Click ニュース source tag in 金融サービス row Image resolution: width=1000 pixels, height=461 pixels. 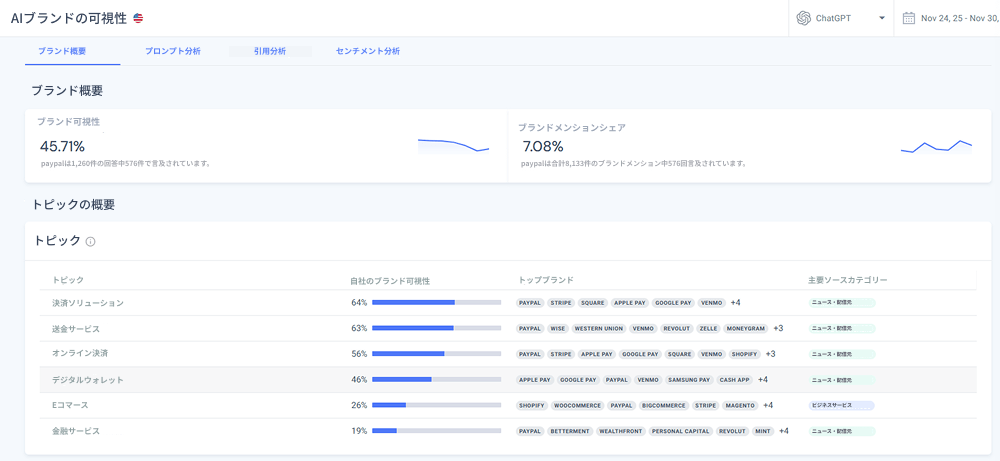click(x=841, y=431)
